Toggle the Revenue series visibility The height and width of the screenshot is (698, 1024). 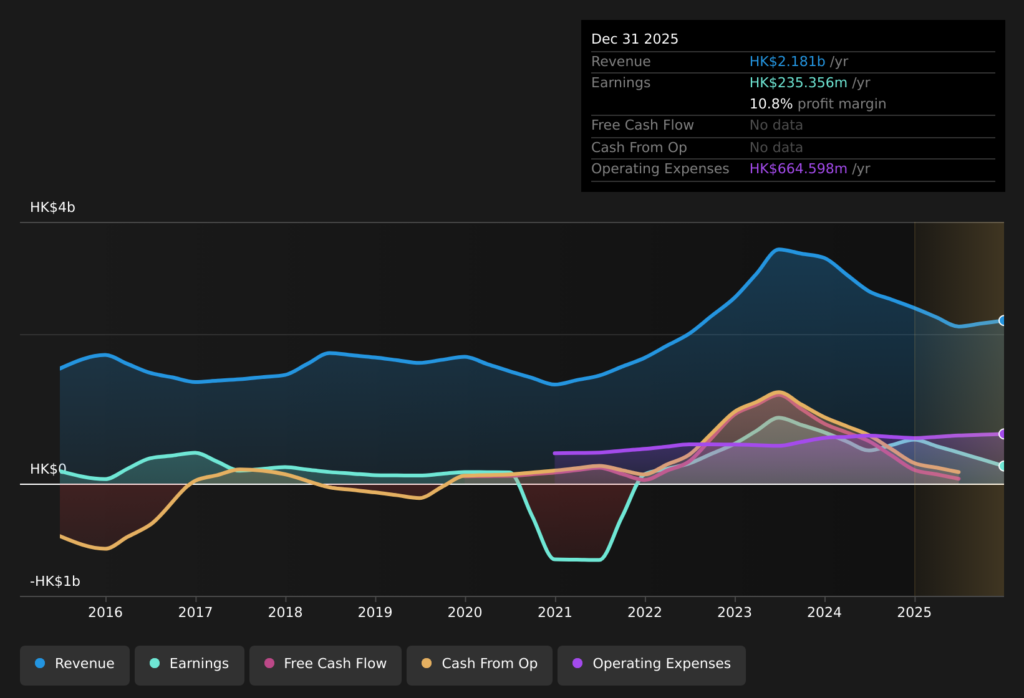point(74,663)
